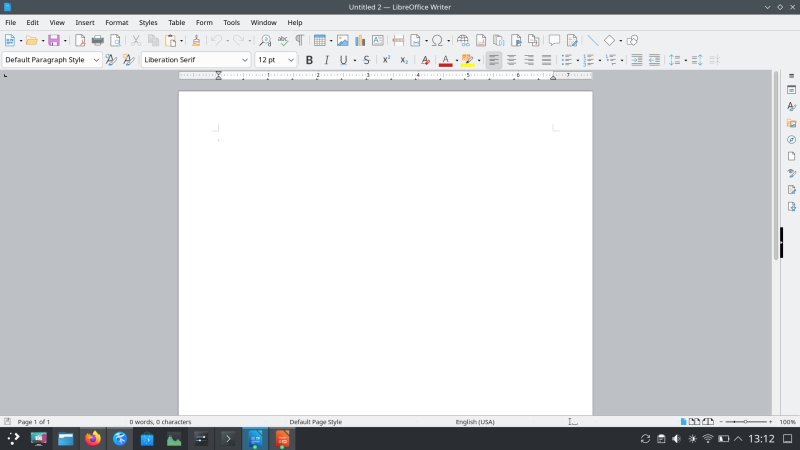Viewport: 800px width, 450px height.
Task: Expand the Paragraph Style dropdown
Action: [96, 60]
